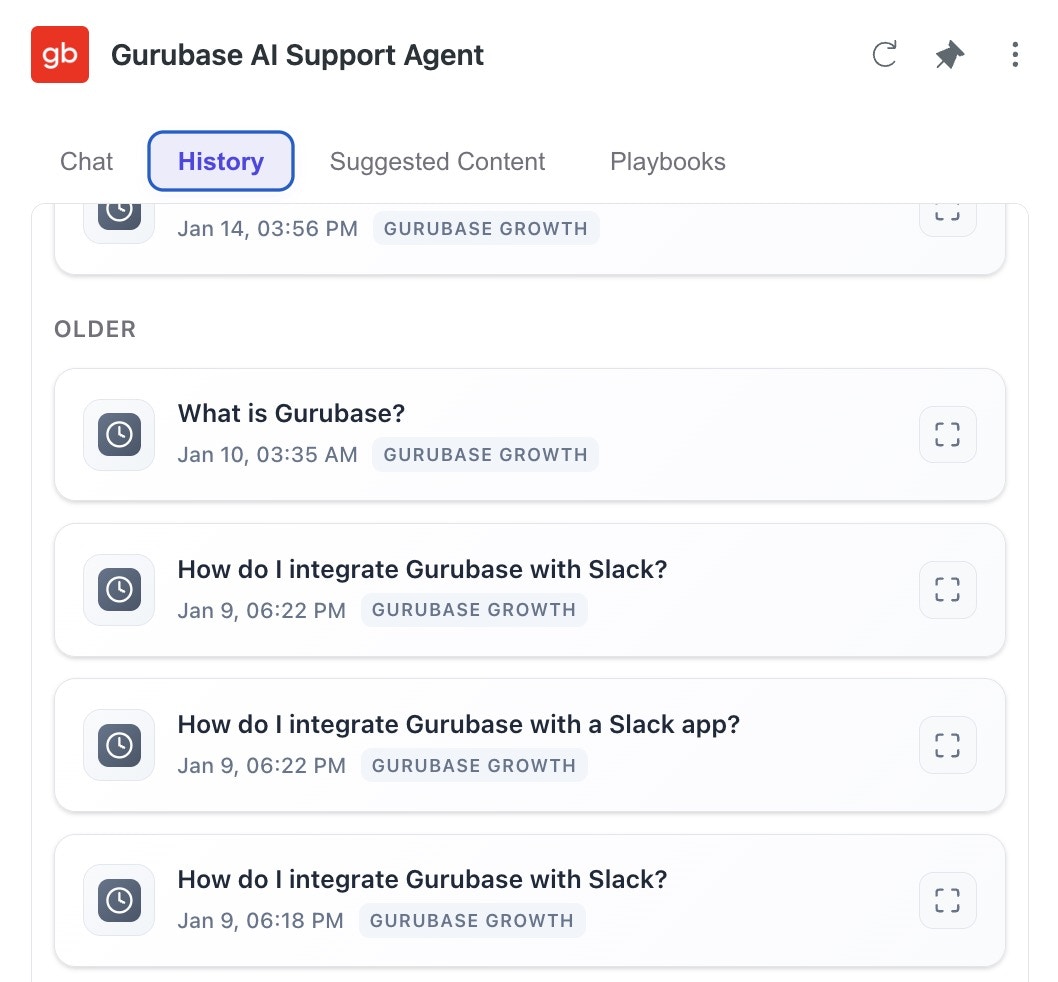Open the three-dot overflow menu

click(1015, 56)
